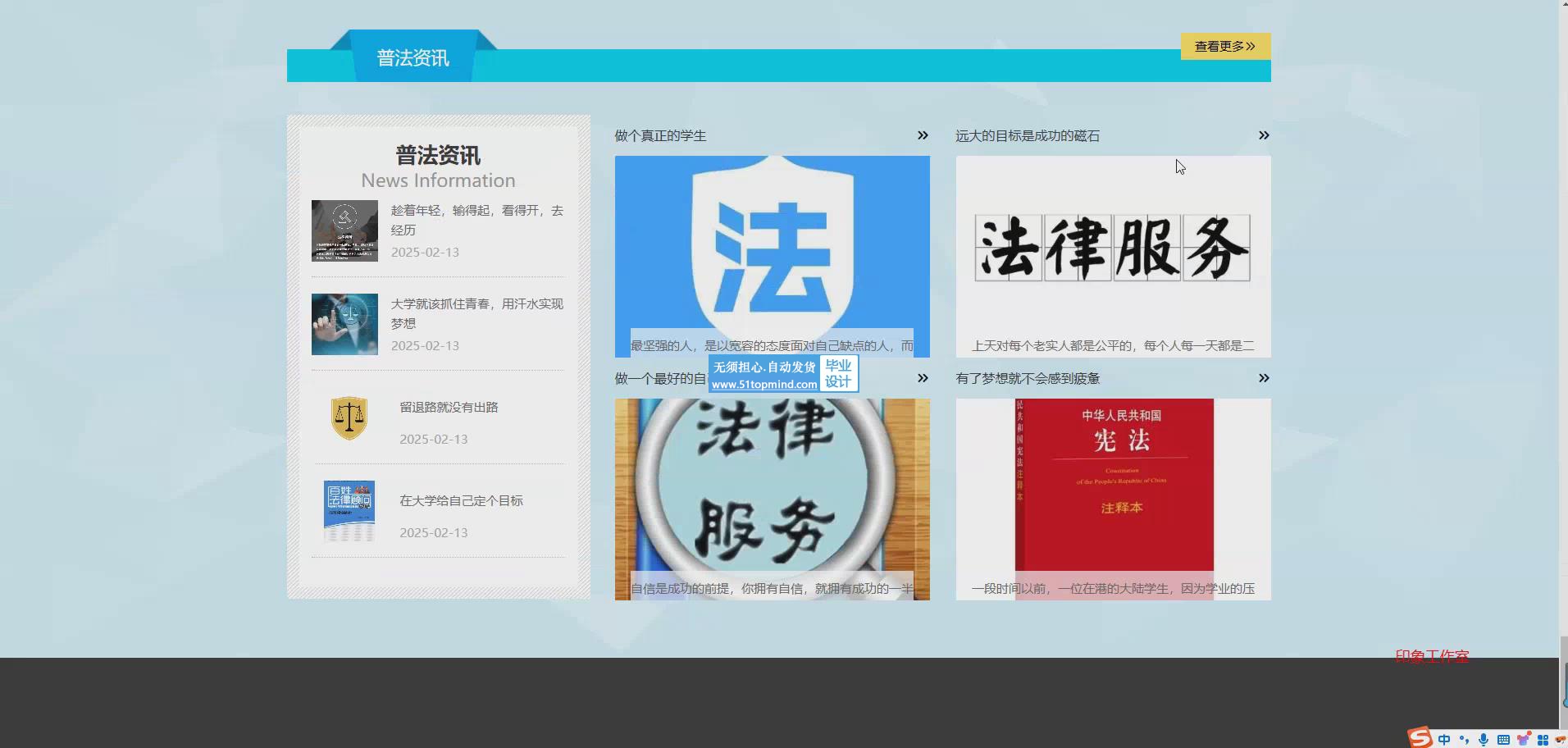The image size is (1568, 748).
Task: Click the red 宪法 book cover image
Action: point(1114,484)
